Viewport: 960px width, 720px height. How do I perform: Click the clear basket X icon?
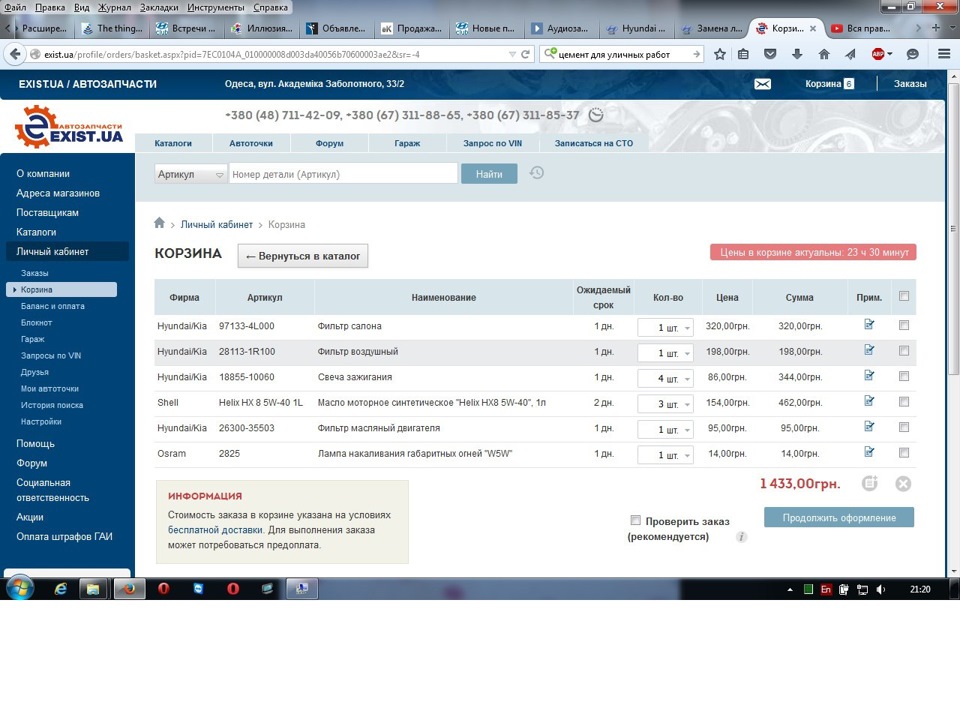coord(903,484)
